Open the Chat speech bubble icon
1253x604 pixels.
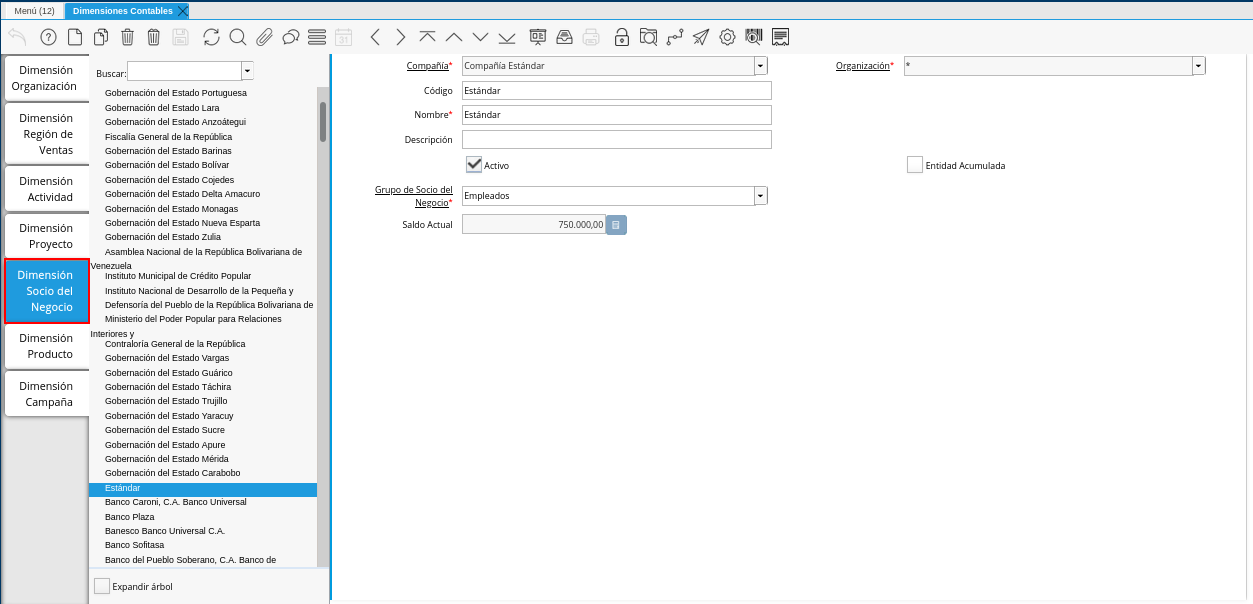291,37
